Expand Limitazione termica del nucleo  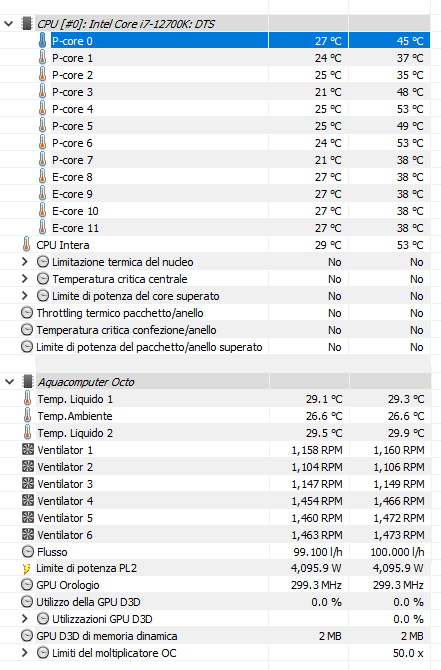pos(25,262)
